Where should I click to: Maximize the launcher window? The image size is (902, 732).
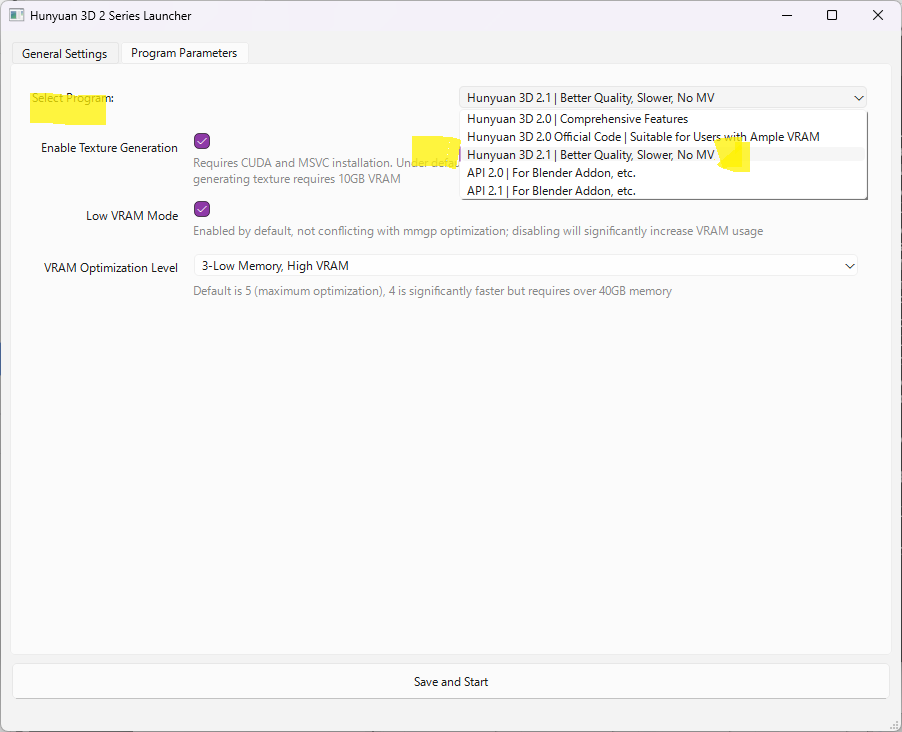pyautogui.click(x=832, y=16)
